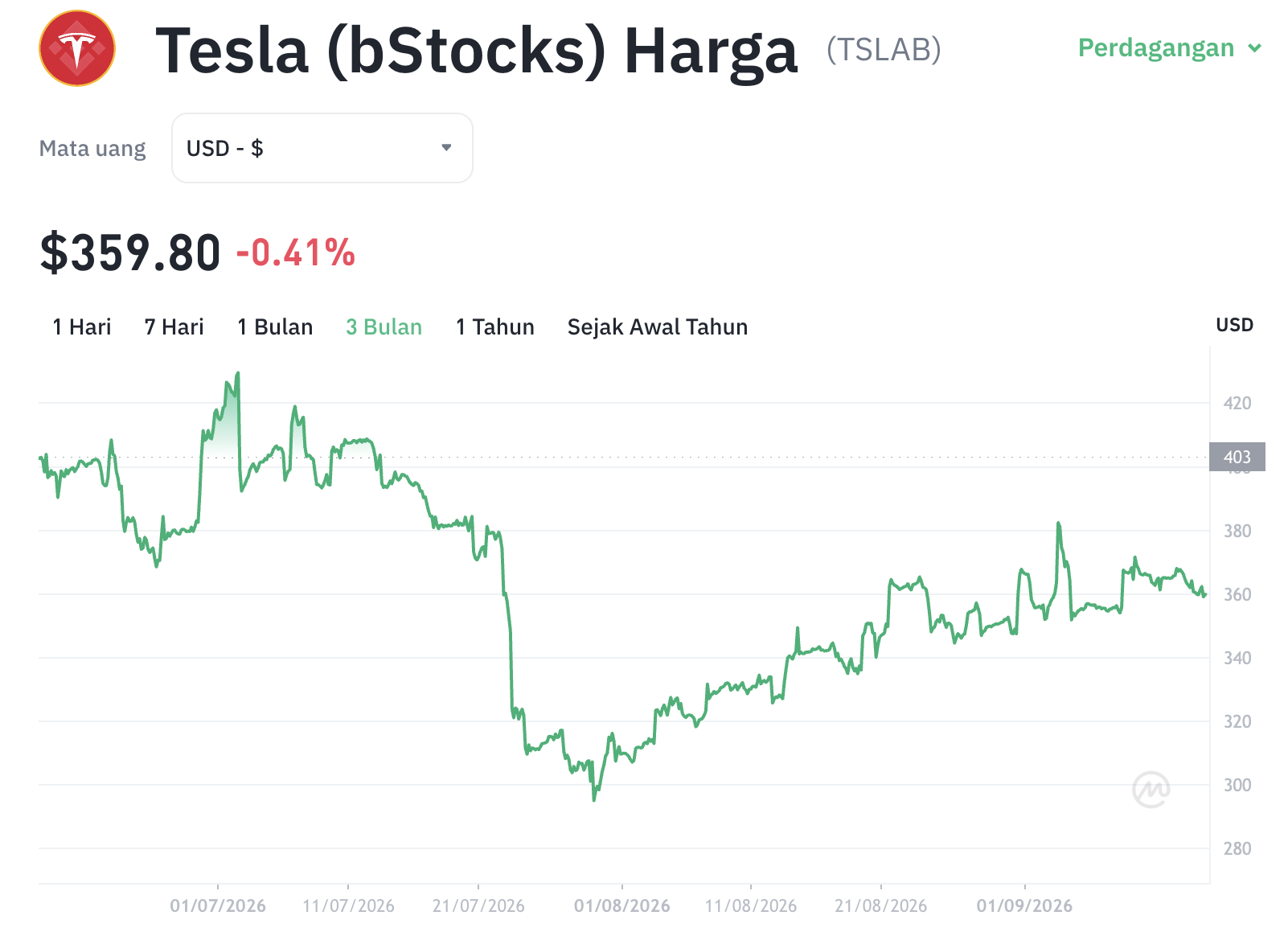Click the $359.80 current price

pyautogui.click(x=130, y=253)
